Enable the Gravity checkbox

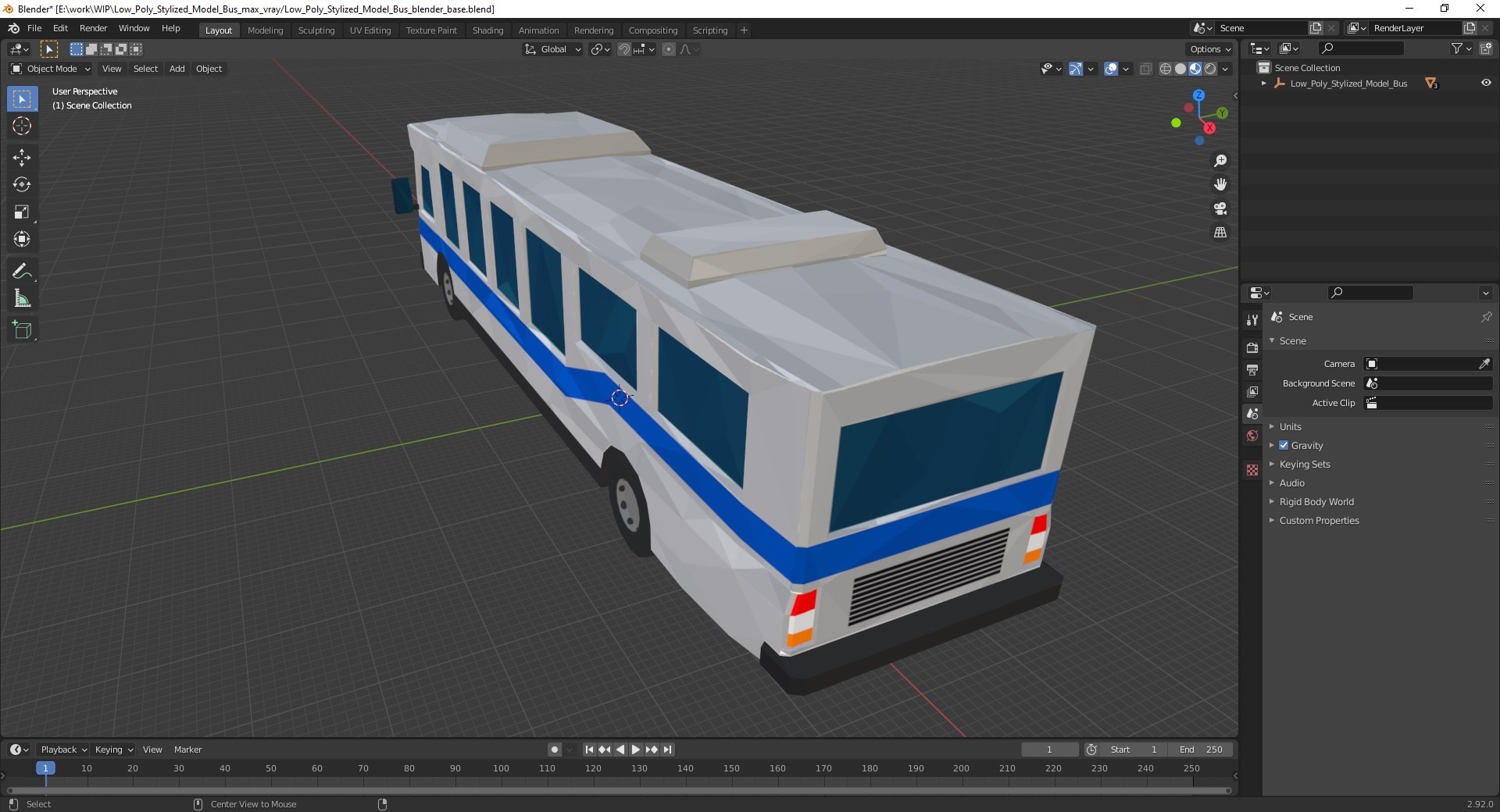(1284, 445)
